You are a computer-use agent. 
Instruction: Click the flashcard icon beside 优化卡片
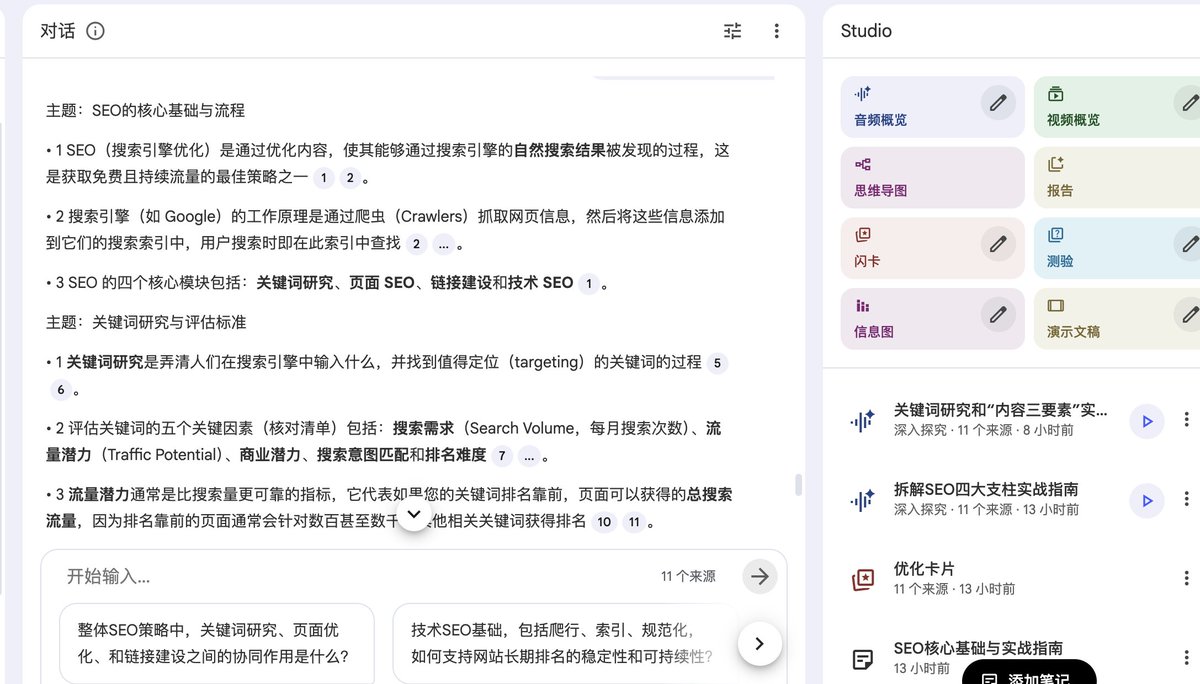pyautogui.click(x=862, y=579)
